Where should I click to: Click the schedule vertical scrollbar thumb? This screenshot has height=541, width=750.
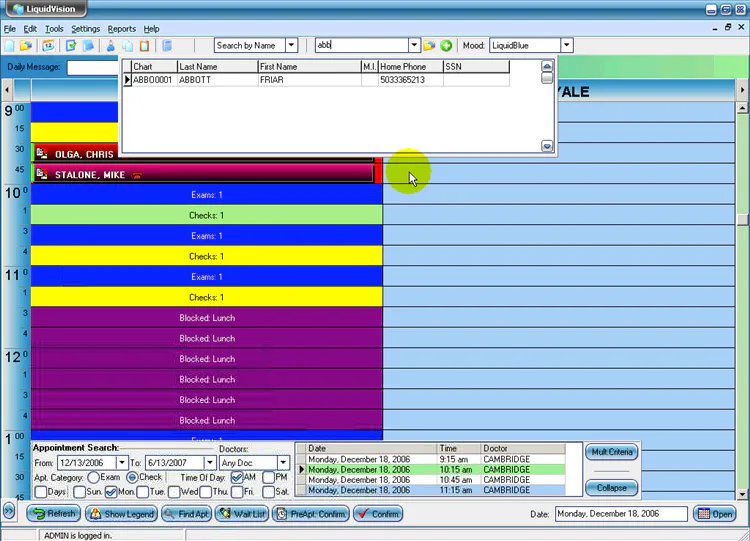click(x=742, y=220)
